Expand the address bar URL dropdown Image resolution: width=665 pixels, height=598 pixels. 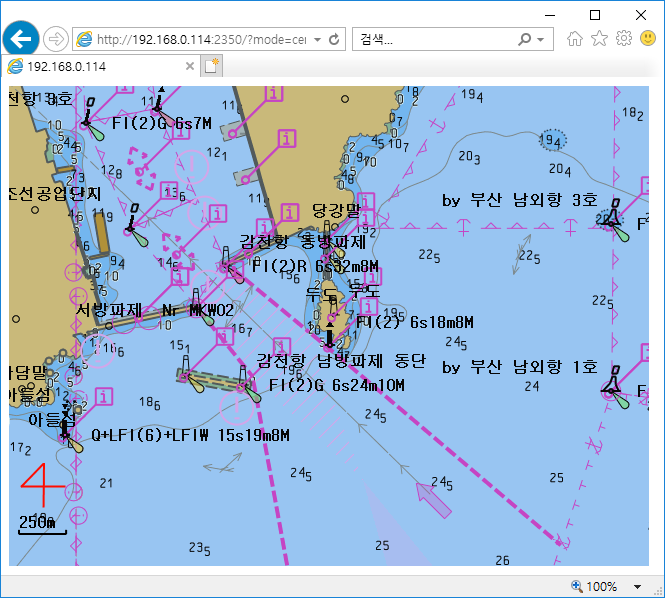317,40
